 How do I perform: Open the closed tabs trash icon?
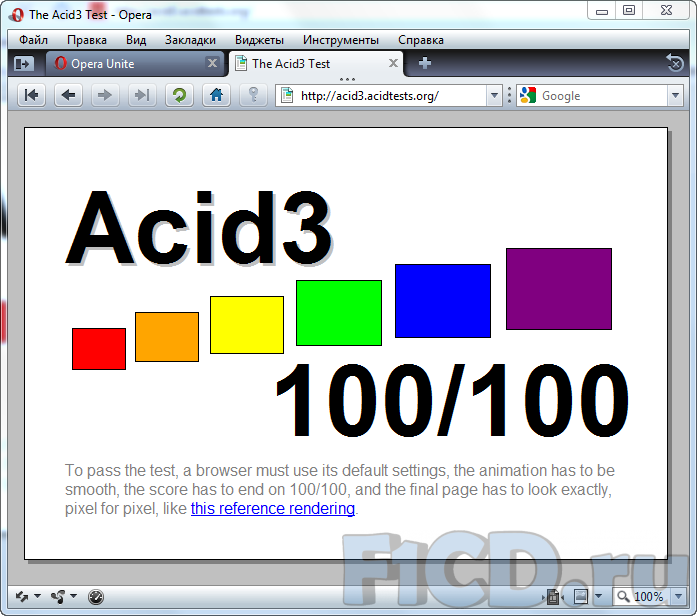pos(675,63)
